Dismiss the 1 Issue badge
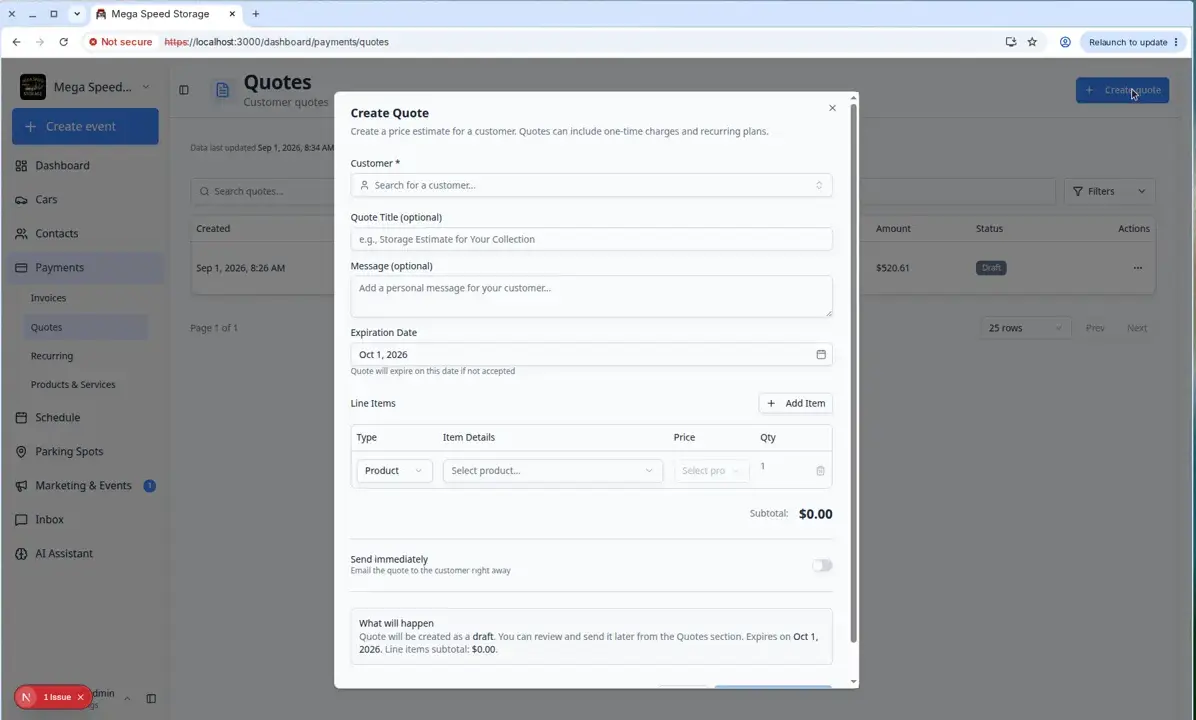 click(80, 697)
